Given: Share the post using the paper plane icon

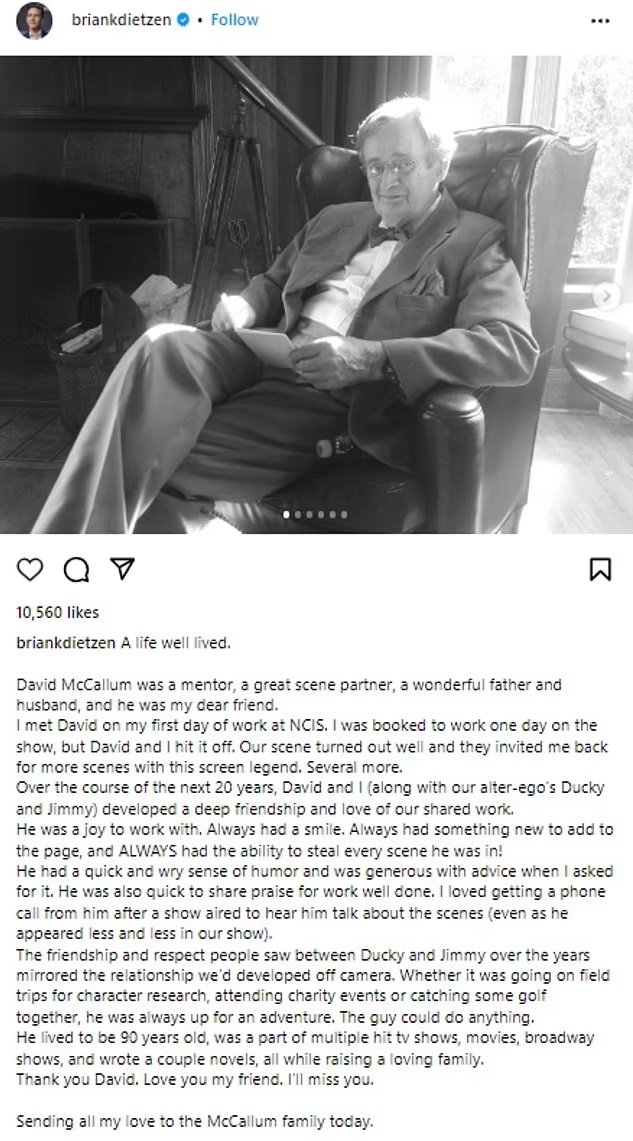Looking at the screenshot, I should 122,569.
